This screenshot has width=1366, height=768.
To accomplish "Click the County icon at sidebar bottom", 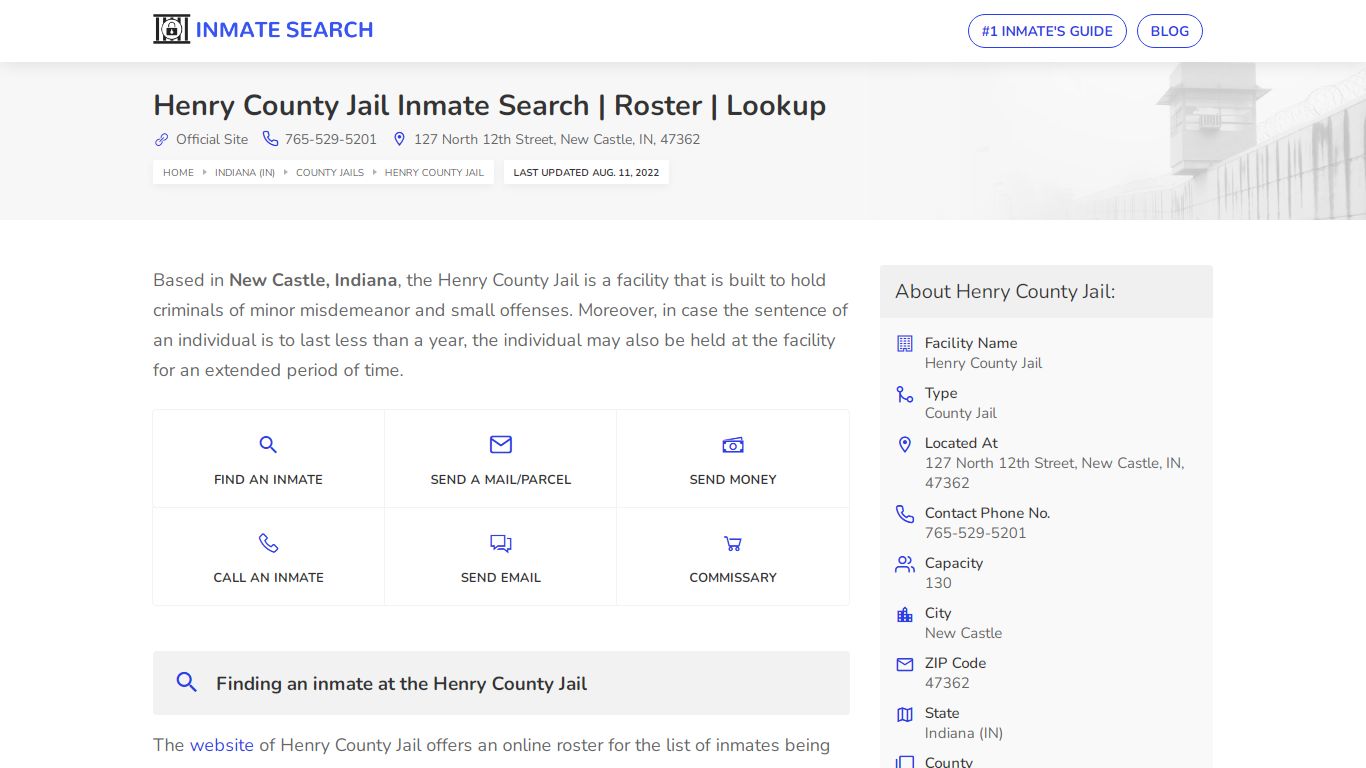I will click(905, 762).
